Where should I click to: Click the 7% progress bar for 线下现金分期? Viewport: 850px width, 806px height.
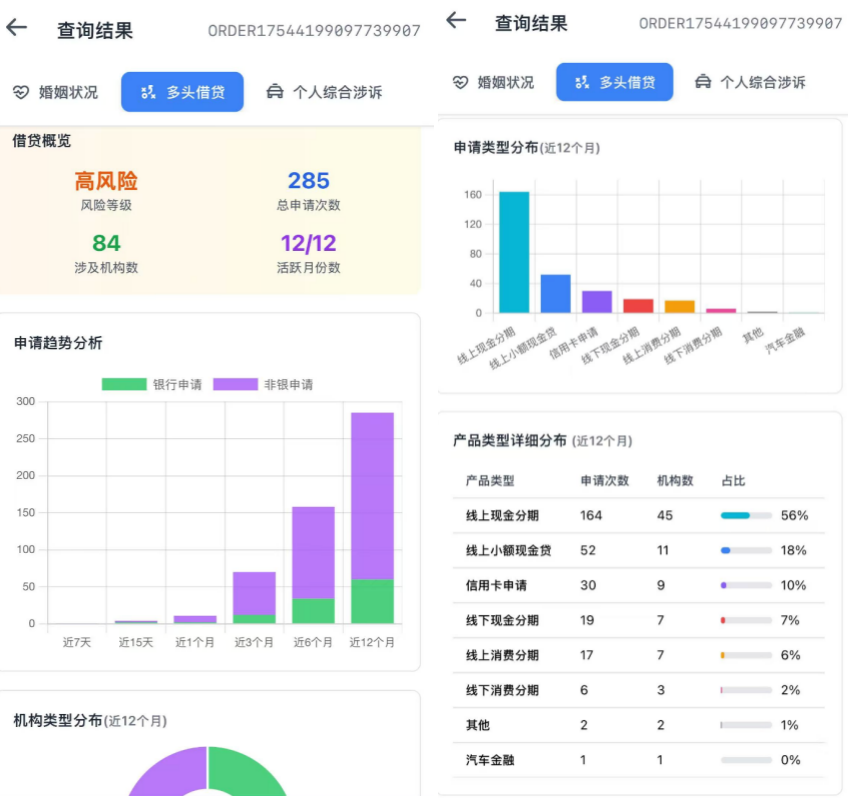(746, 620)
